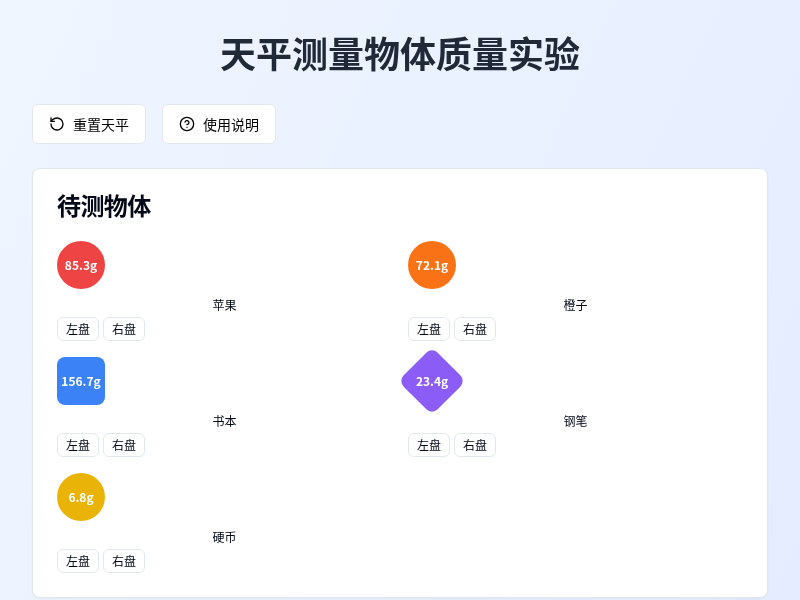The image size is (800, 600).
Task: Select the yellow coin icon labeled 6.8g
Action: point(81,497)
